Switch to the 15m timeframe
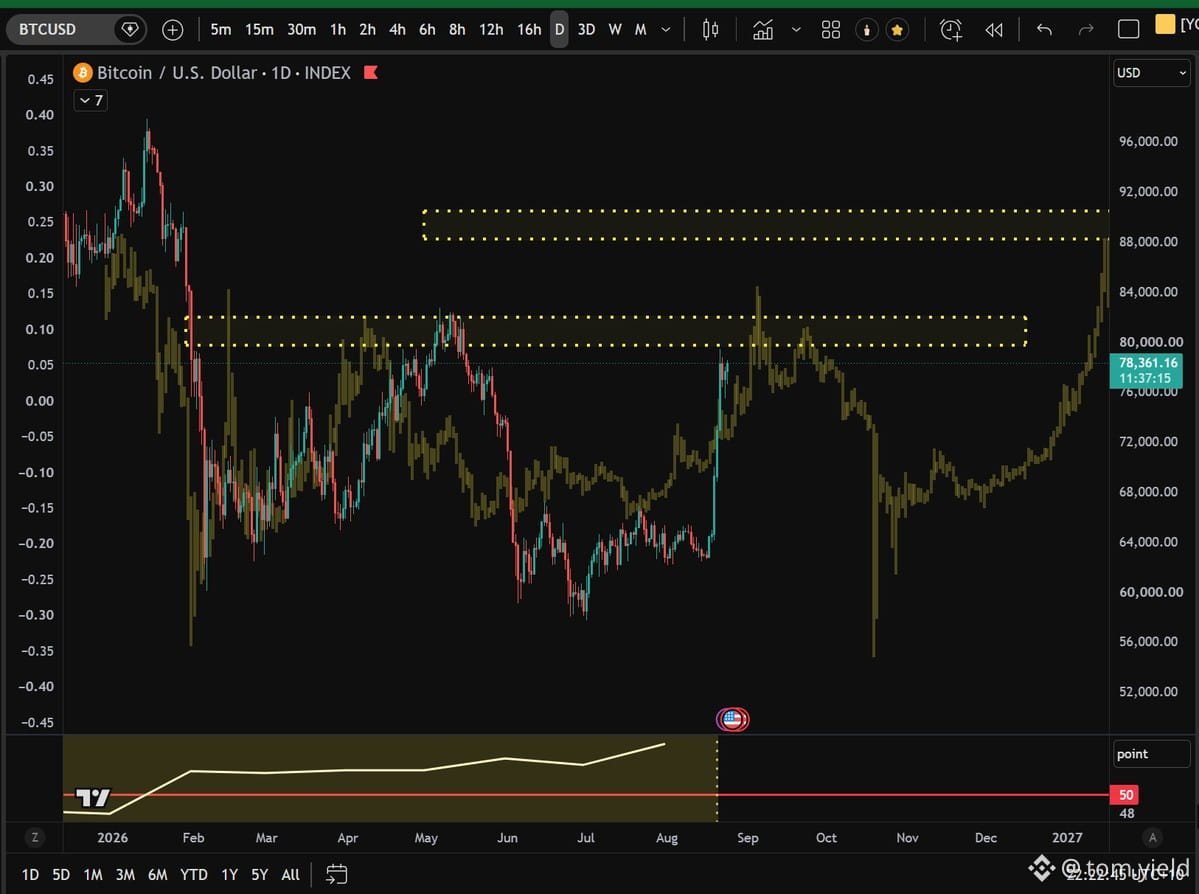Screen dimensions: 1199x894 [x=259, y=29]
